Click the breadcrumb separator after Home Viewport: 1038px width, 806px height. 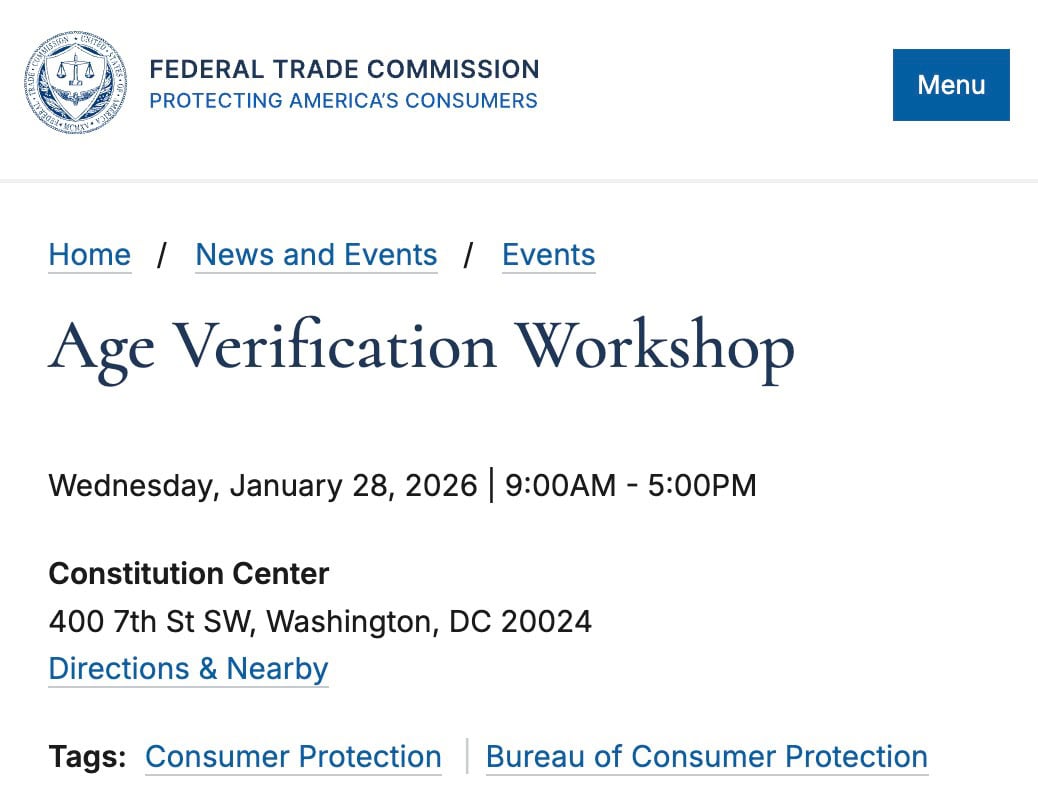pos(163,255)
